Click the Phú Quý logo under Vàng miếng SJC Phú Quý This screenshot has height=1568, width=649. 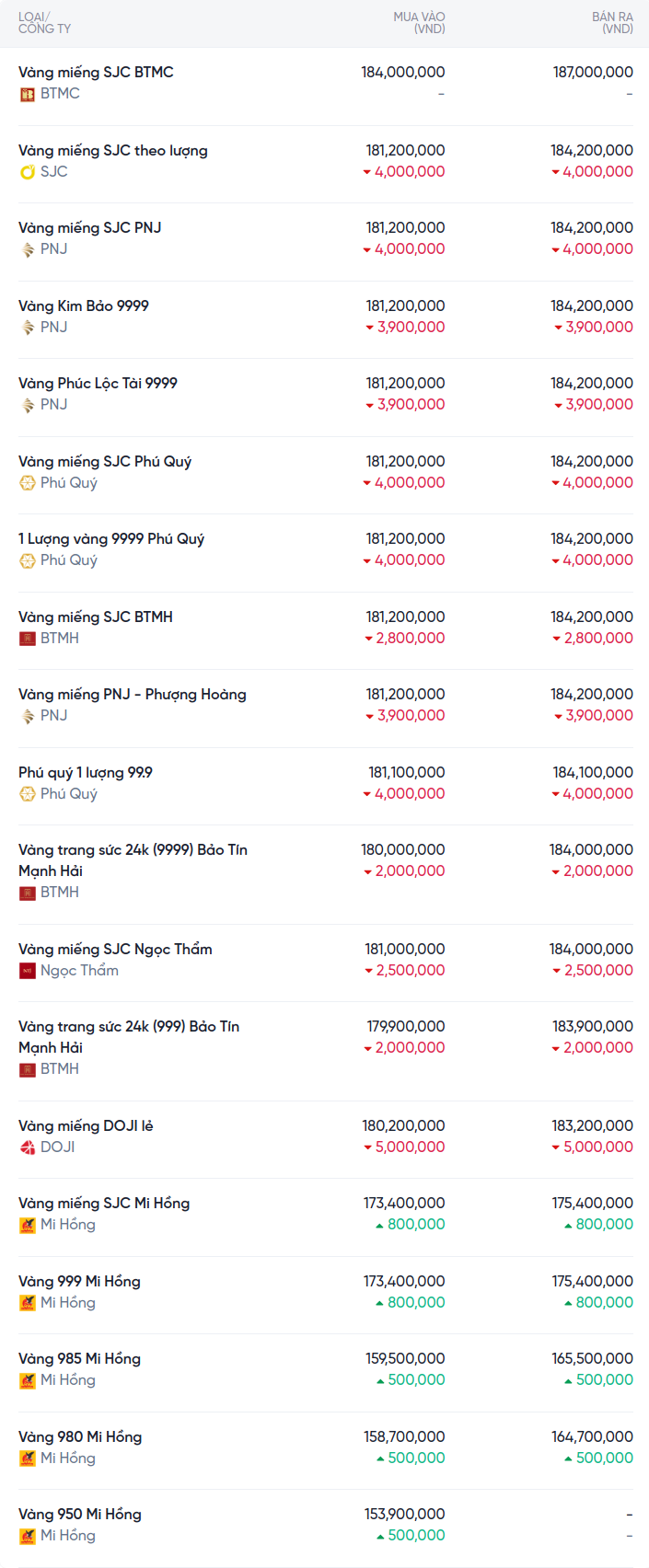(x=28, y=483)
